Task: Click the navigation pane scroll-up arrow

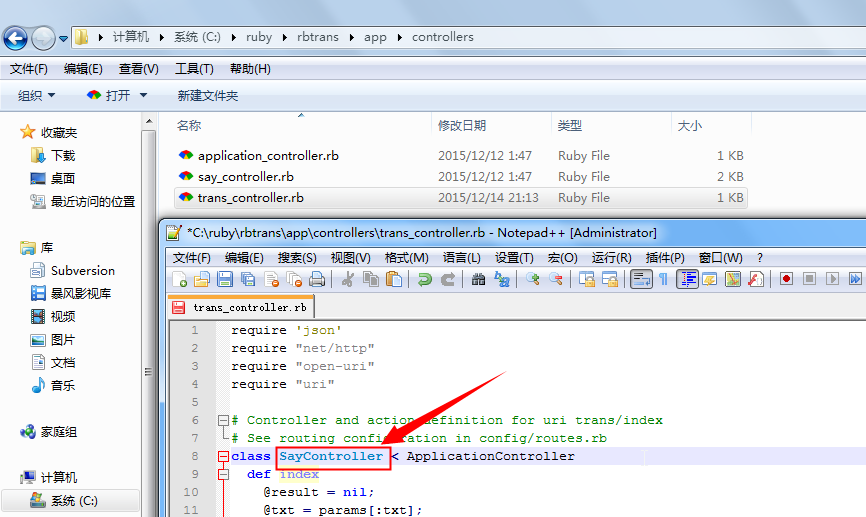Action: [x=149, y=122]
